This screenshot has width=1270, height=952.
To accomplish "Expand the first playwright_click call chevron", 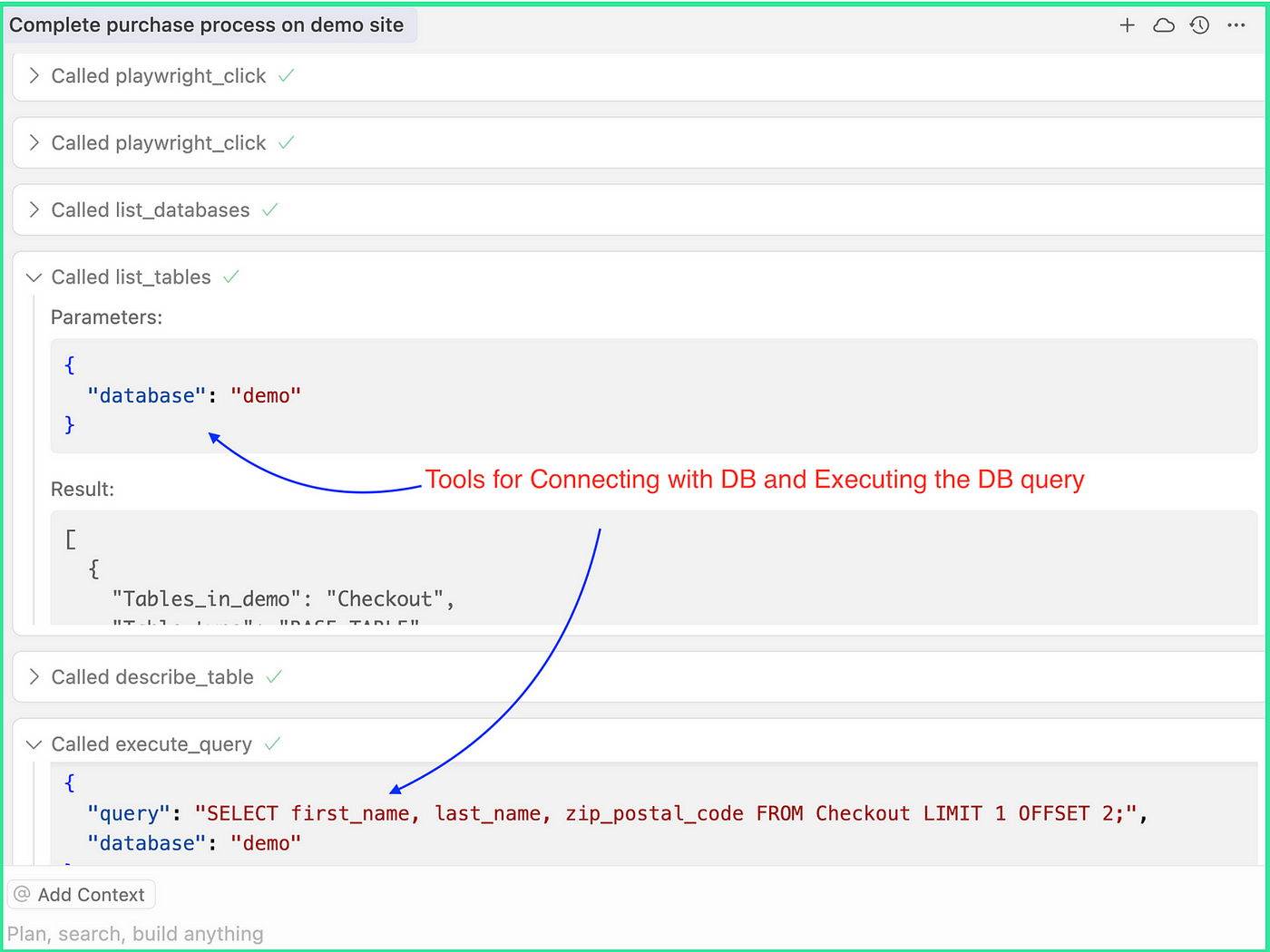I will (34, 75).
